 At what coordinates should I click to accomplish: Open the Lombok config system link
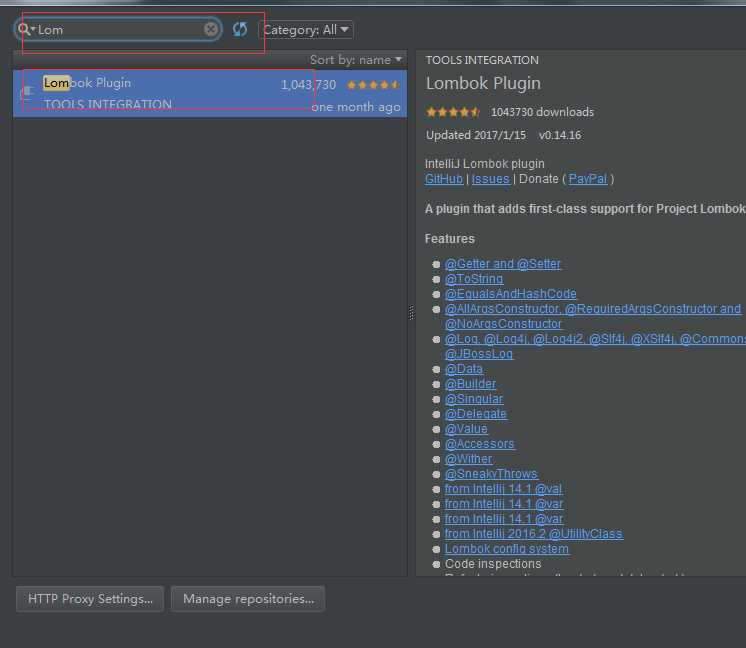click(x=507, y=549)
